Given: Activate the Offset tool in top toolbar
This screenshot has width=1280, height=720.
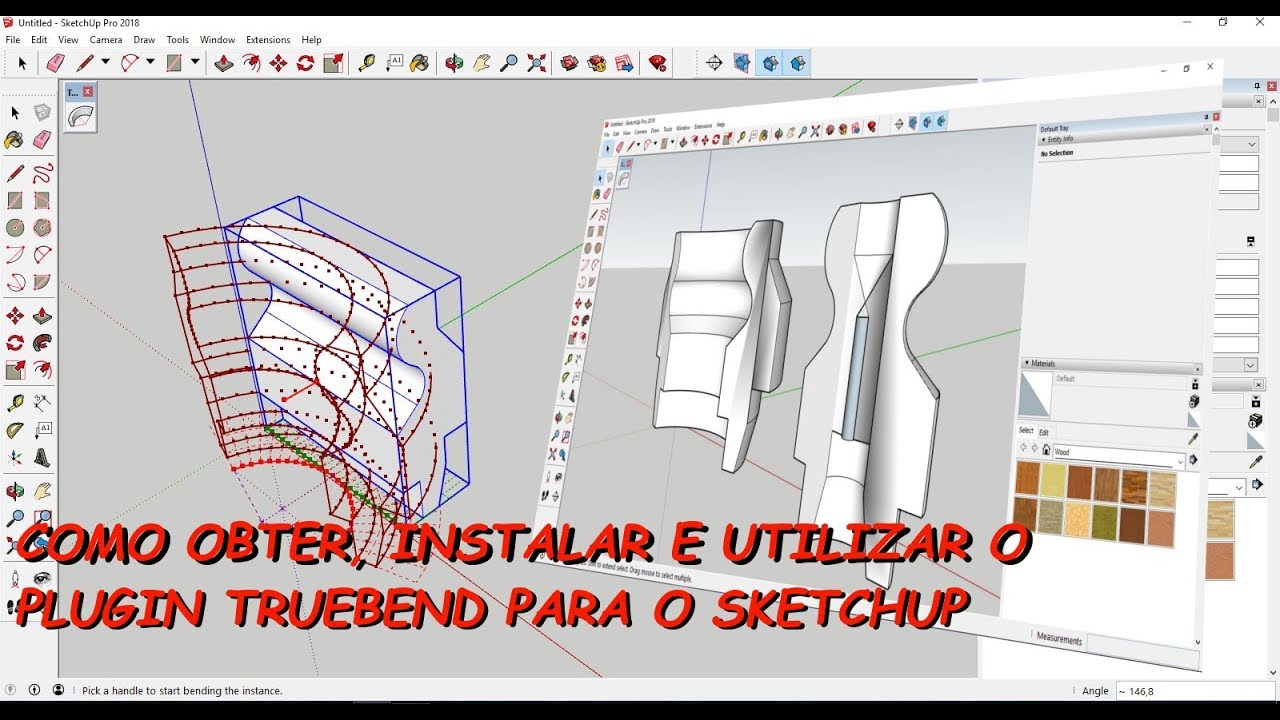Looking at the screenshot, I should (x=251, y=64).
